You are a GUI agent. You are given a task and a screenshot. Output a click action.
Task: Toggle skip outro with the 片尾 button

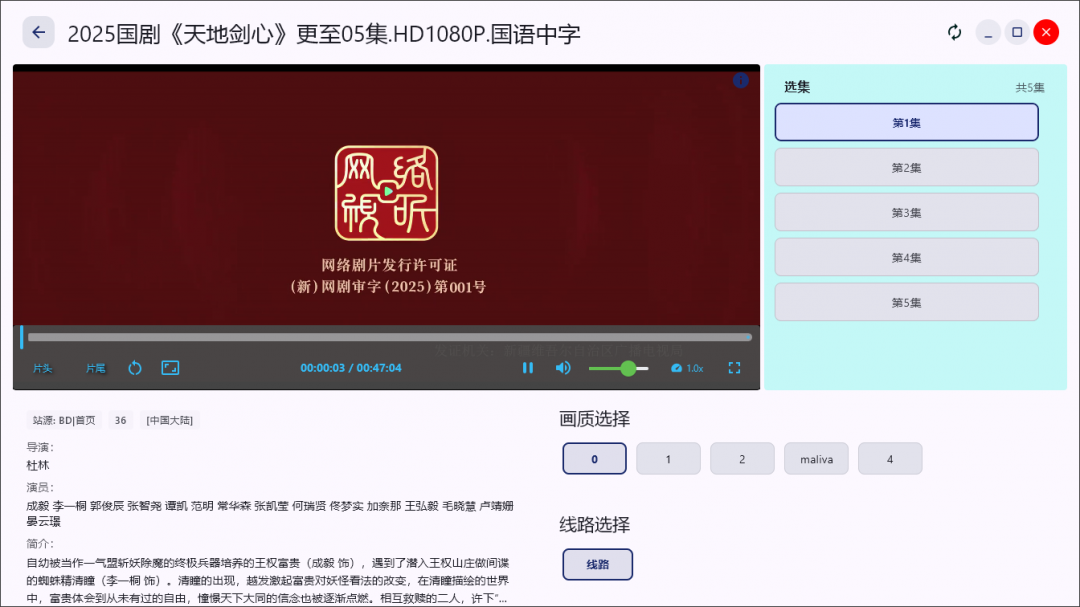[x=95, y=368]
